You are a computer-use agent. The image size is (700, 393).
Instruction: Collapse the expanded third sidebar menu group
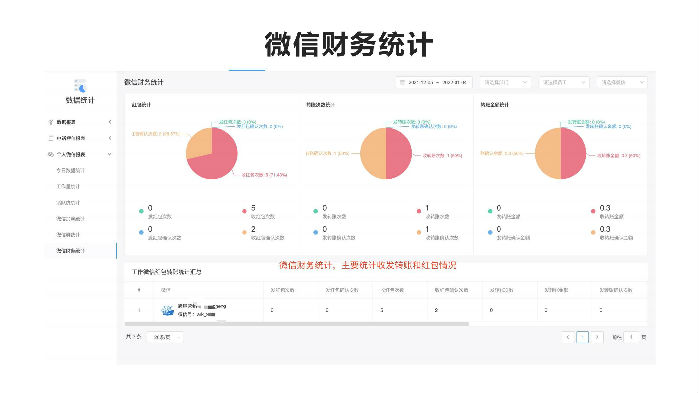pyautogui.click(x=110, y=154)
